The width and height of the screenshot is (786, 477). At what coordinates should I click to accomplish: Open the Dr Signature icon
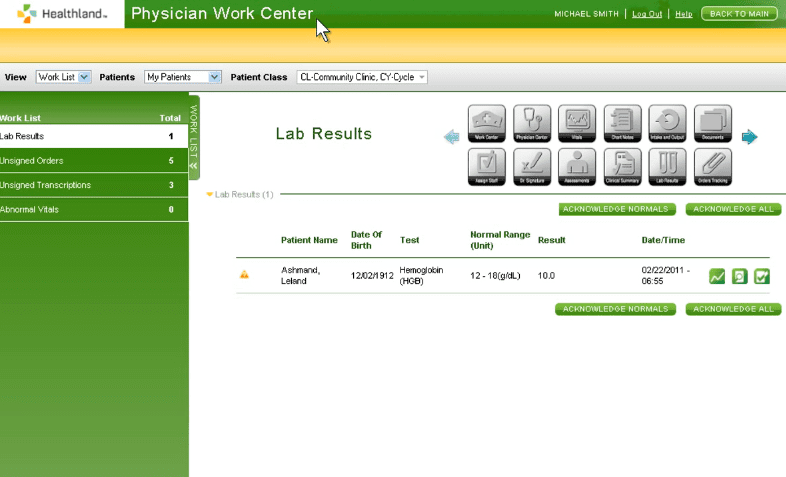point(532,167)
